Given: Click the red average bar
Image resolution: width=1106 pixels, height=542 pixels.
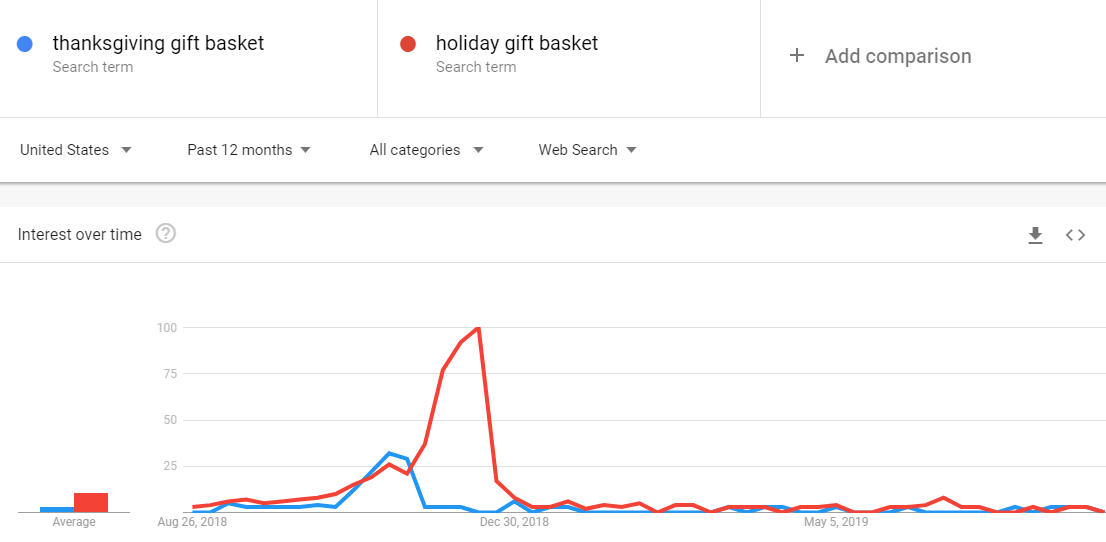Looking at the screenshot, I should coord(91,502).
